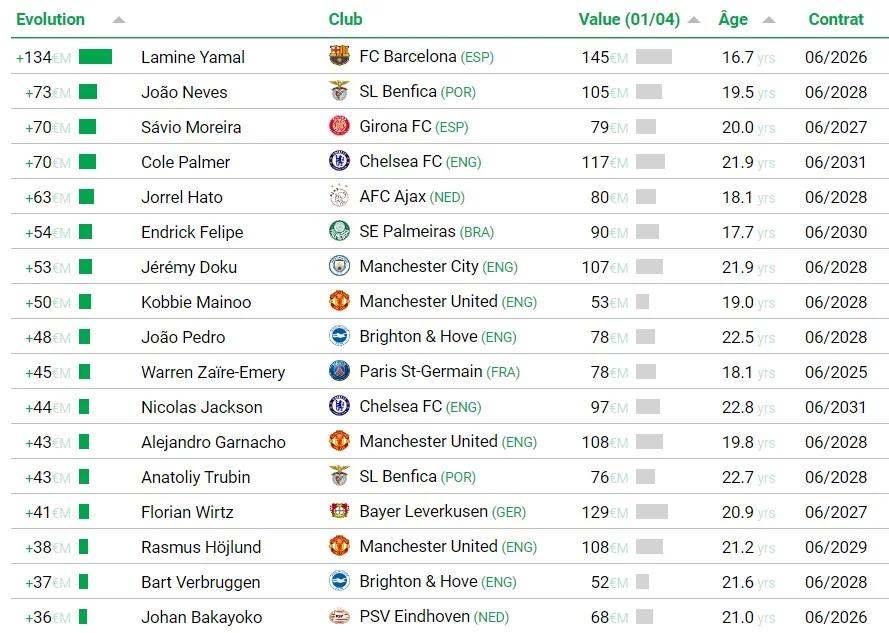Click the Bayer Leverkusen club crest icon
The height and width of the screenshot is (633, 889).
(x=340, y=512)
